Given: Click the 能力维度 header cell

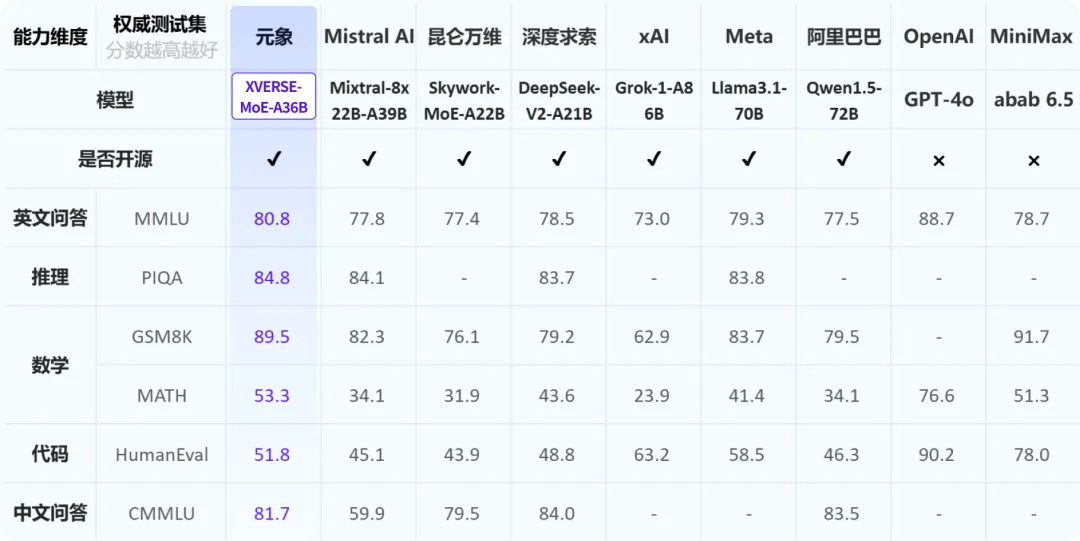Looking at the screenshot, I should [50, 37].
